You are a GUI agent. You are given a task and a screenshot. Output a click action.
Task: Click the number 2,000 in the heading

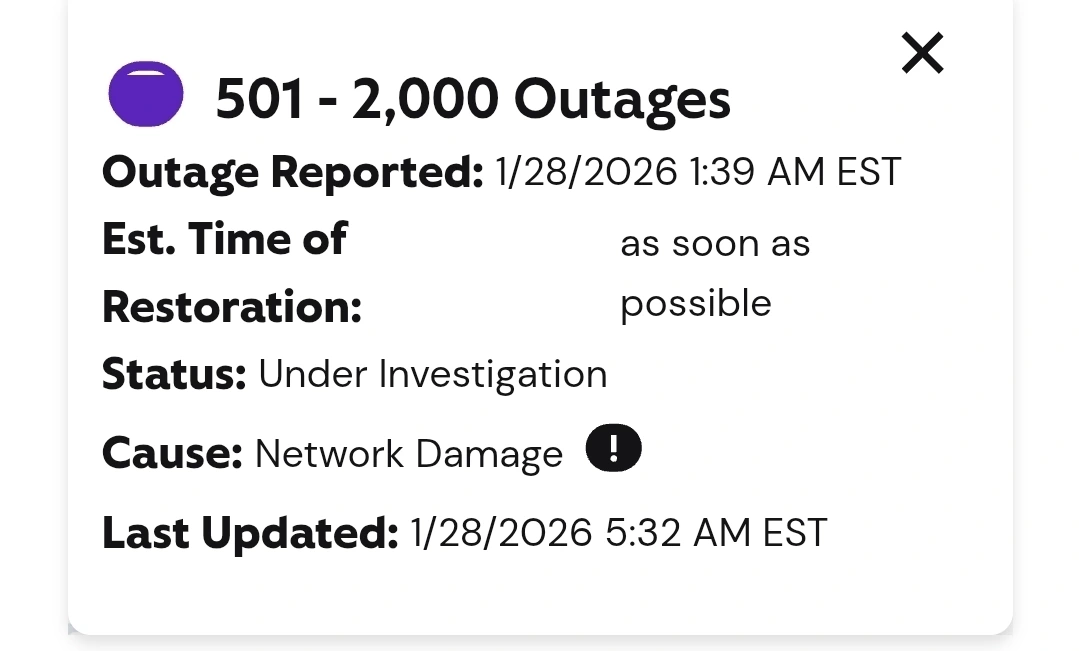click(424, 99)
